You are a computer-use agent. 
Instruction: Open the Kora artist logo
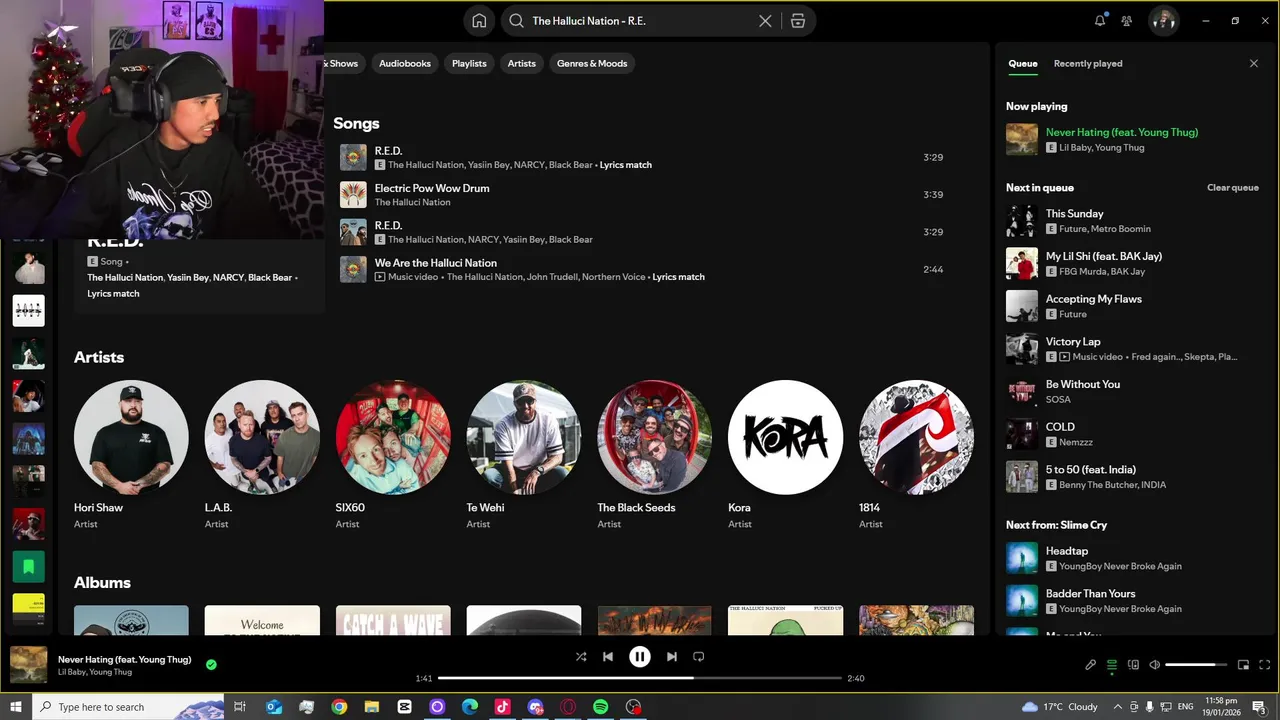[x=786, y=437]
